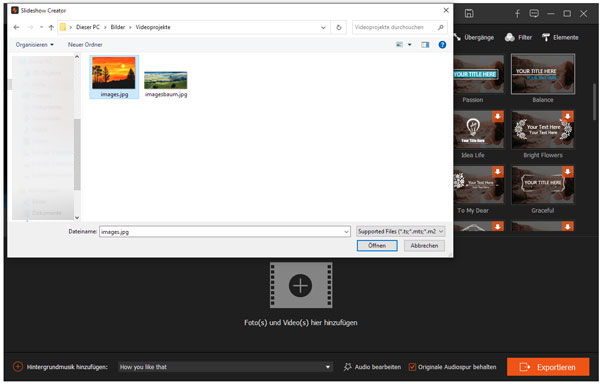
Task: Click the add background music plus icon
Action: pyautogui.click(x=18, y=367)
